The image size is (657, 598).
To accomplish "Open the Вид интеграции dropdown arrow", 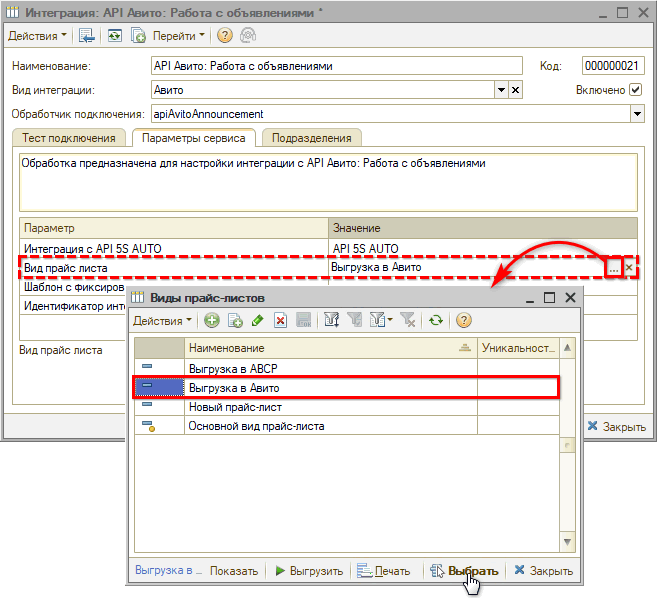I will pos(501,90).
